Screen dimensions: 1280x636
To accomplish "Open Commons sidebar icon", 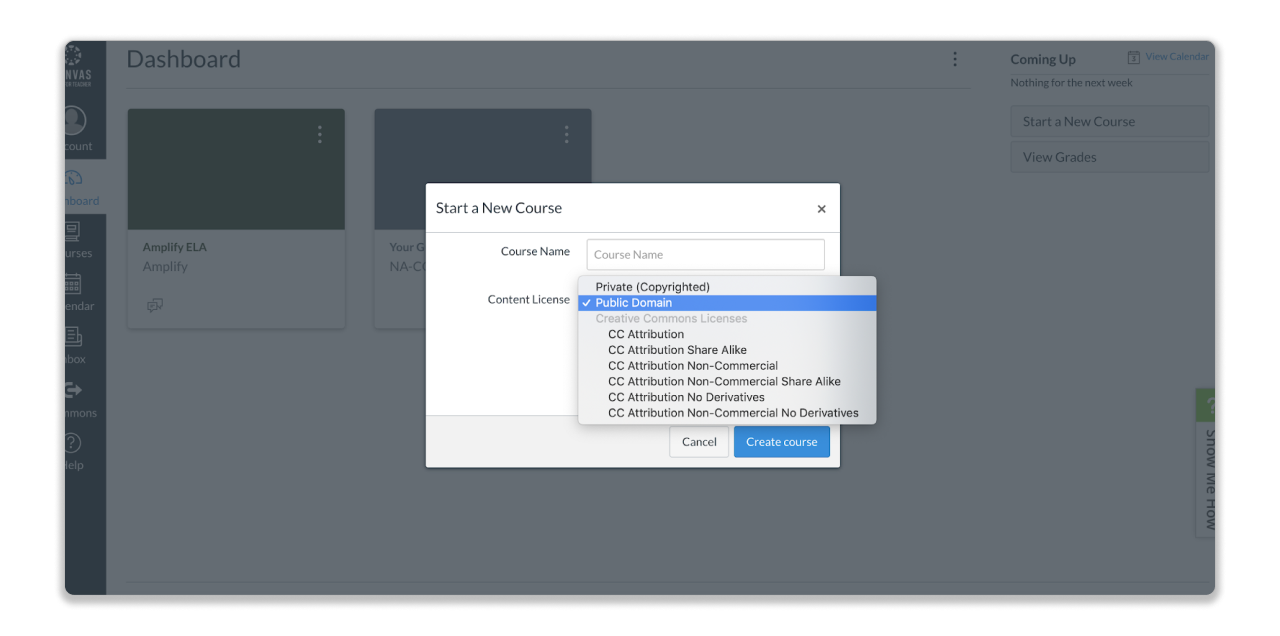I will [x=74, y=390].
